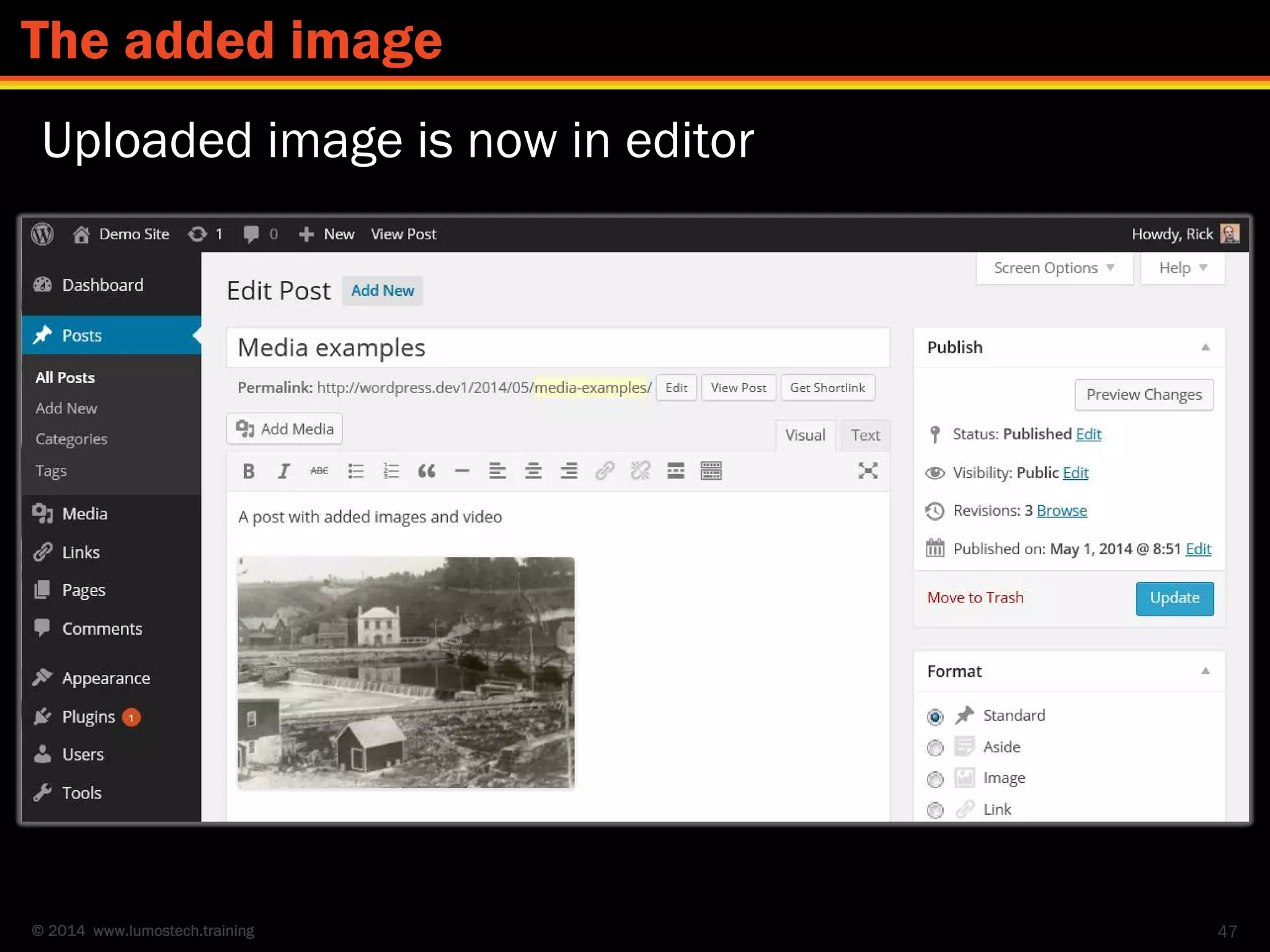This screenshot has width=1270, height=952.
Task: Apply blockquote formatting
Action: [427, 471]
